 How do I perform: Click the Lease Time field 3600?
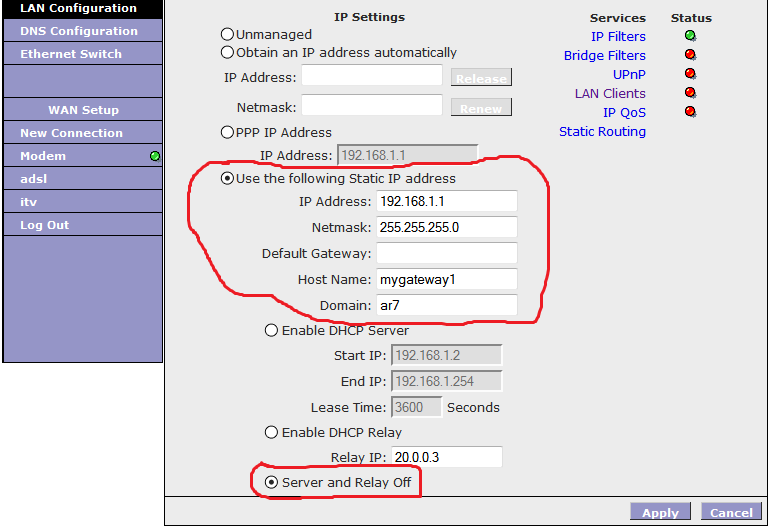pos(417,407)
